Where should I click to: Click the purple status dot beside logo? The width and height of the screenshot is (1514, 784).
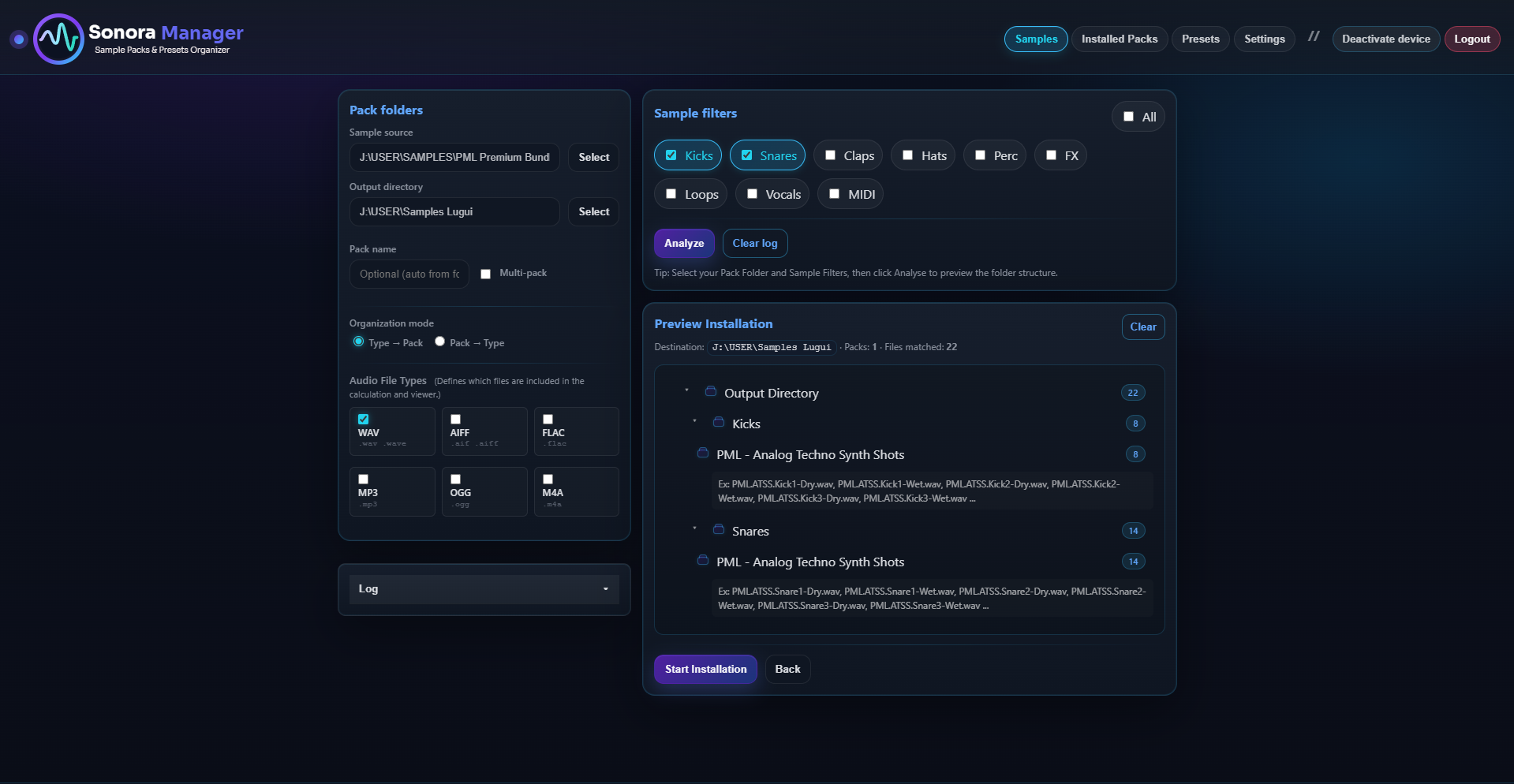[19, 39]
